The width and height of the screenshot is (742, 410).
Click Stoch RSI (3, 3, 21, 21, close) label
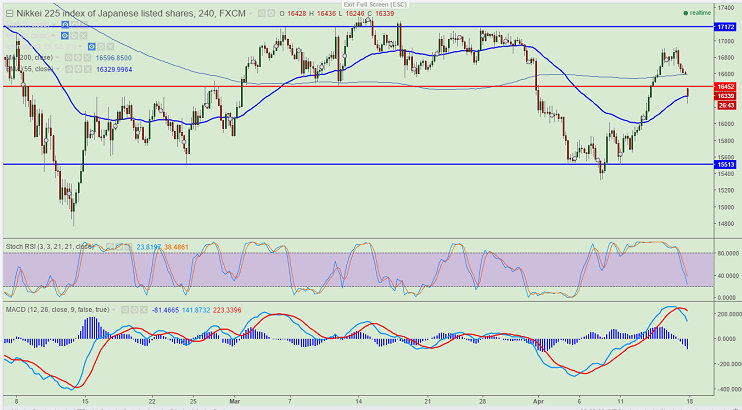49,247
